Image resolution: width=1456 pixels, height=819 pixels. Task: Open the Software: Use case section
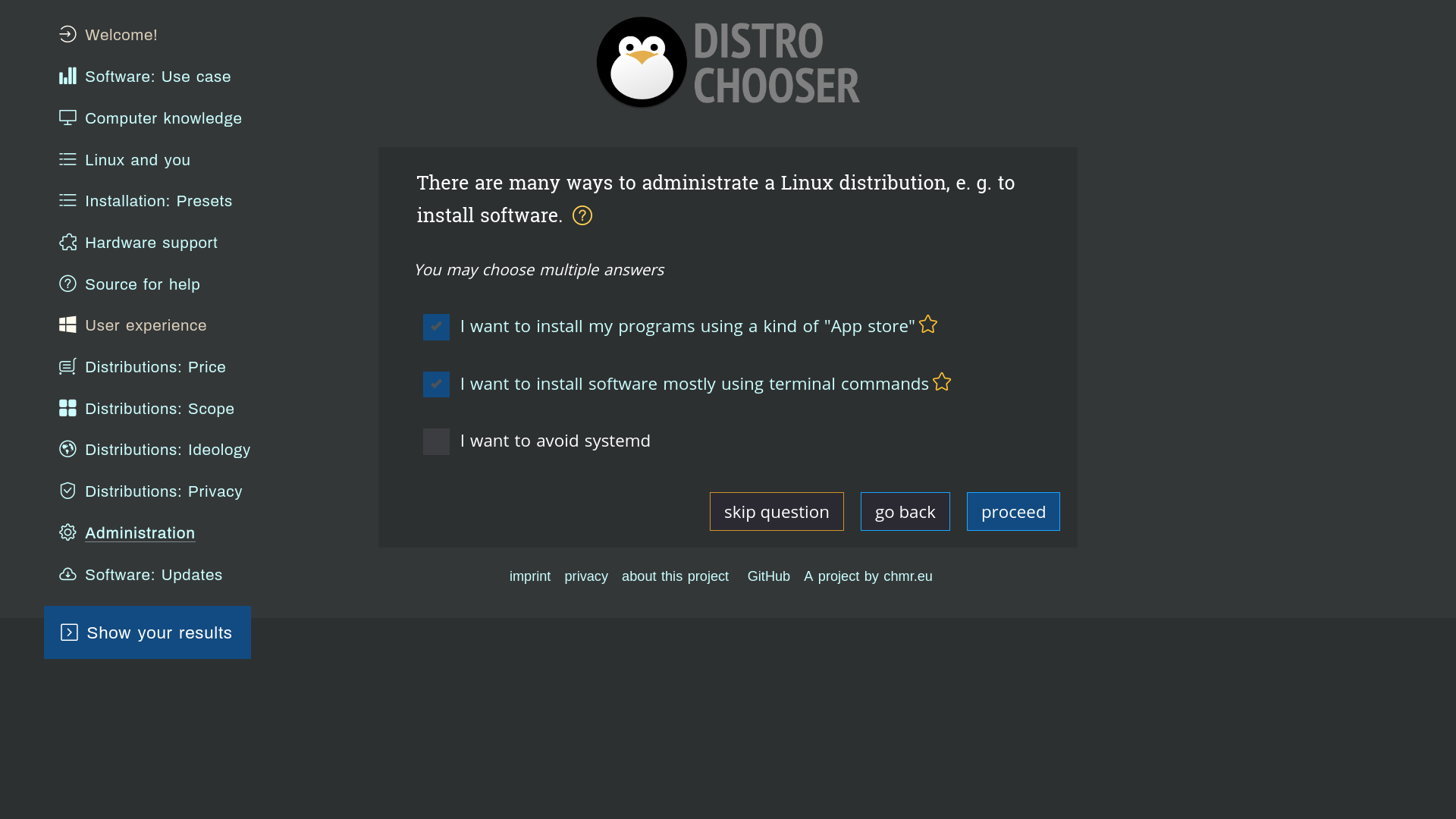point(158,77)
